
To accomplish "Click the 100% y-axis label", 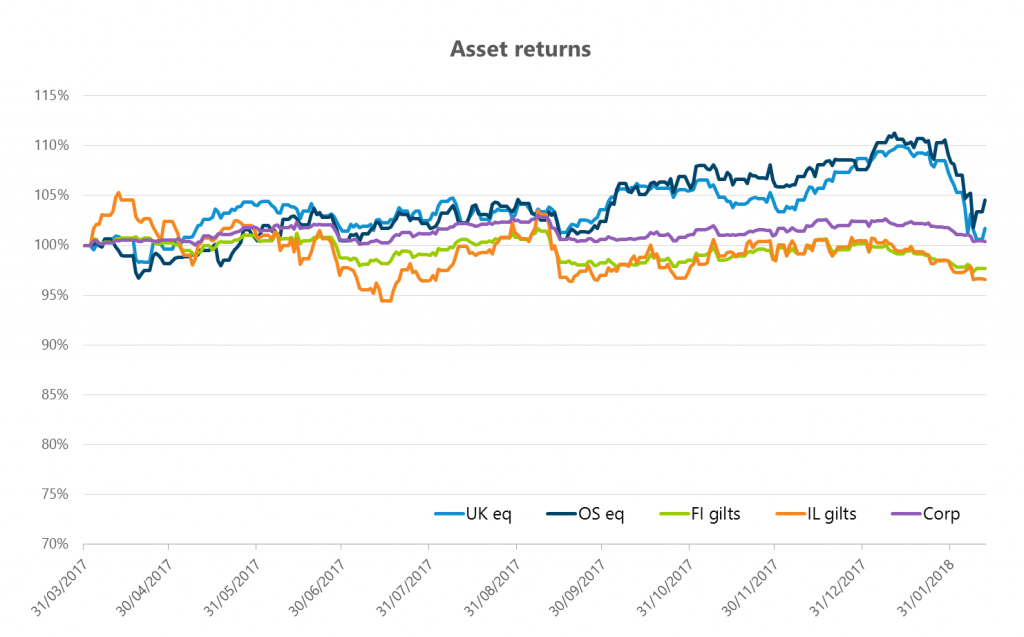I will (50, 245).
